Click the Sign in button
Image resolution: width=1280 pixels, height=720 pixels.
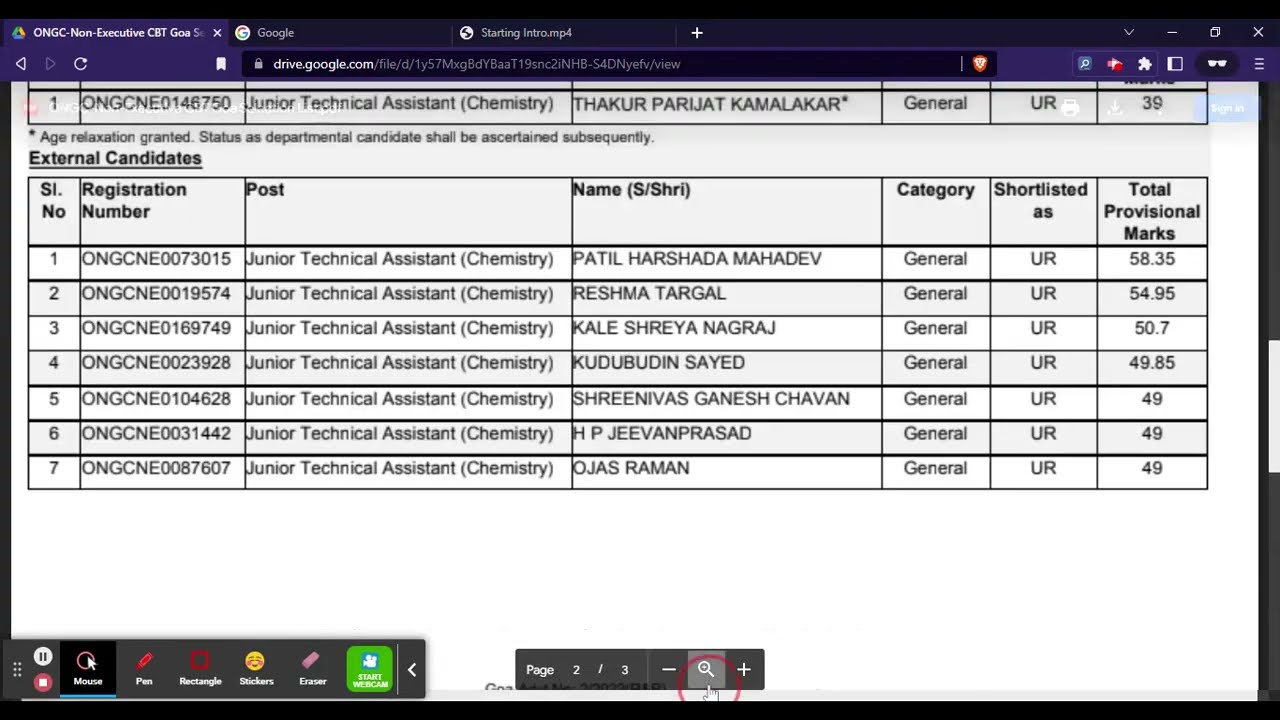pyautogui.click(x=1227, y=108)
